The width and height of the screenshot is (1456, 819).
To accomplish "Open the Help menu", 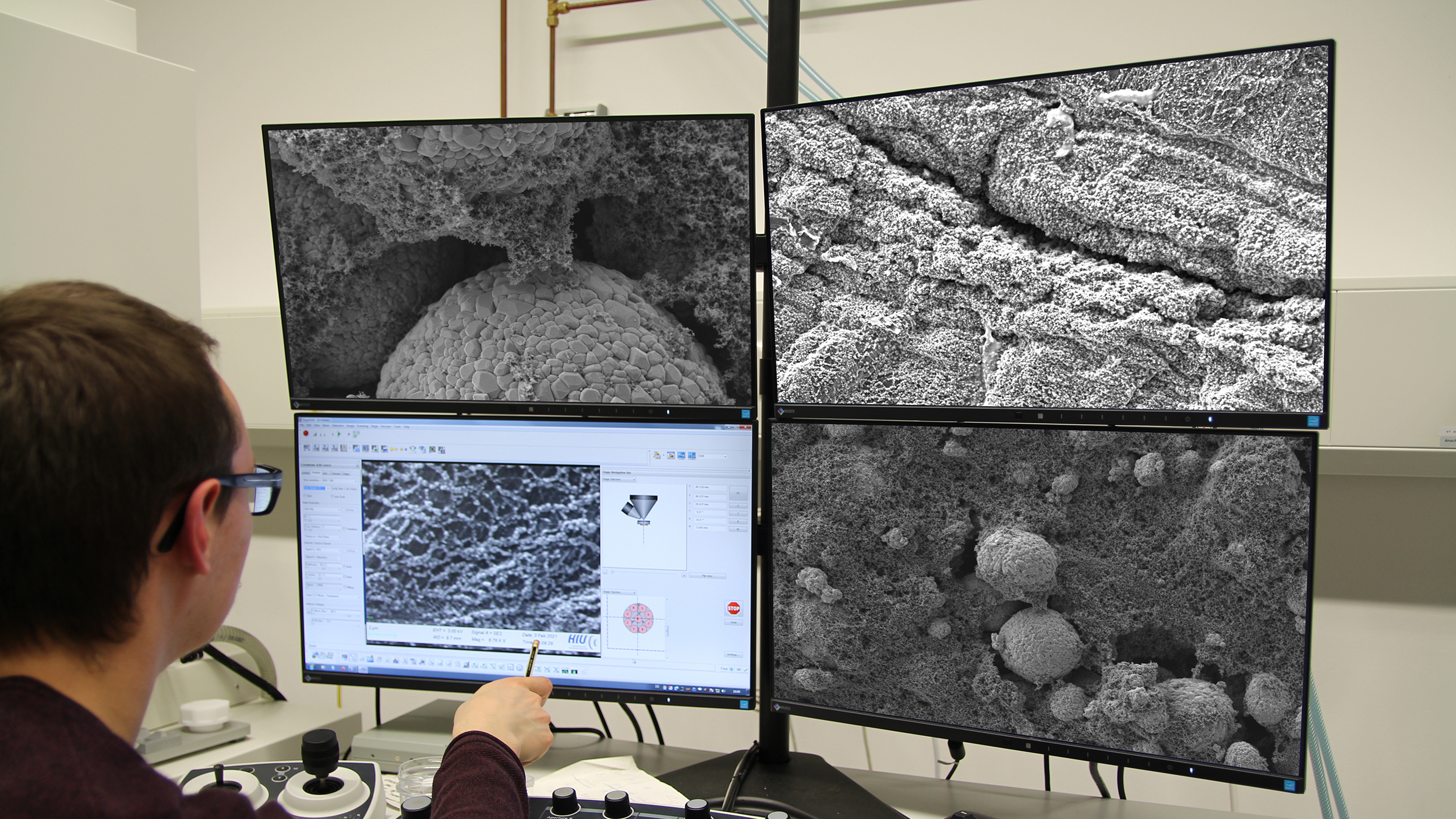I will pyautogui.click(x=406, y=427).
